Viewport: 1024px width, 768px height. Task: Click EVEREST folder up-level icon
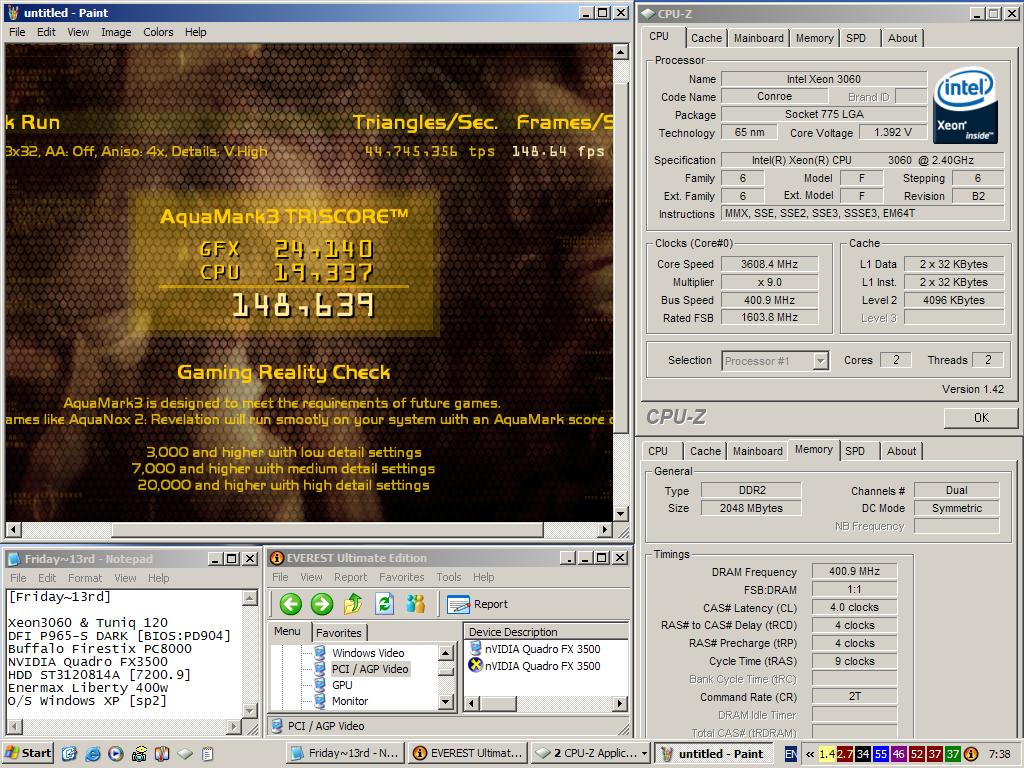[x=353, y=604]
